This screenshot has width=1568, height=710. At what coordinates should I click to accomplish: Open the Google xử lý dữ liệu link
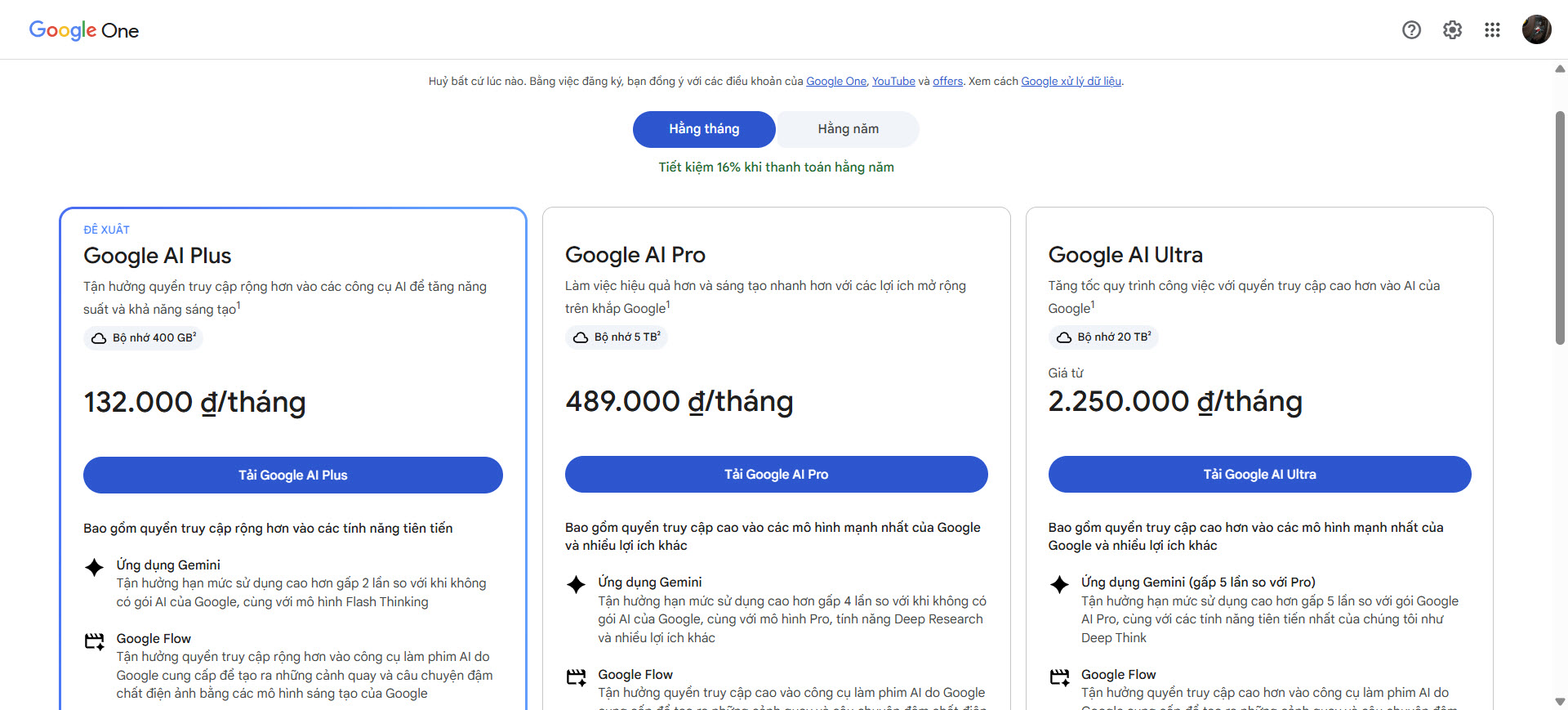pos(1071,81)
